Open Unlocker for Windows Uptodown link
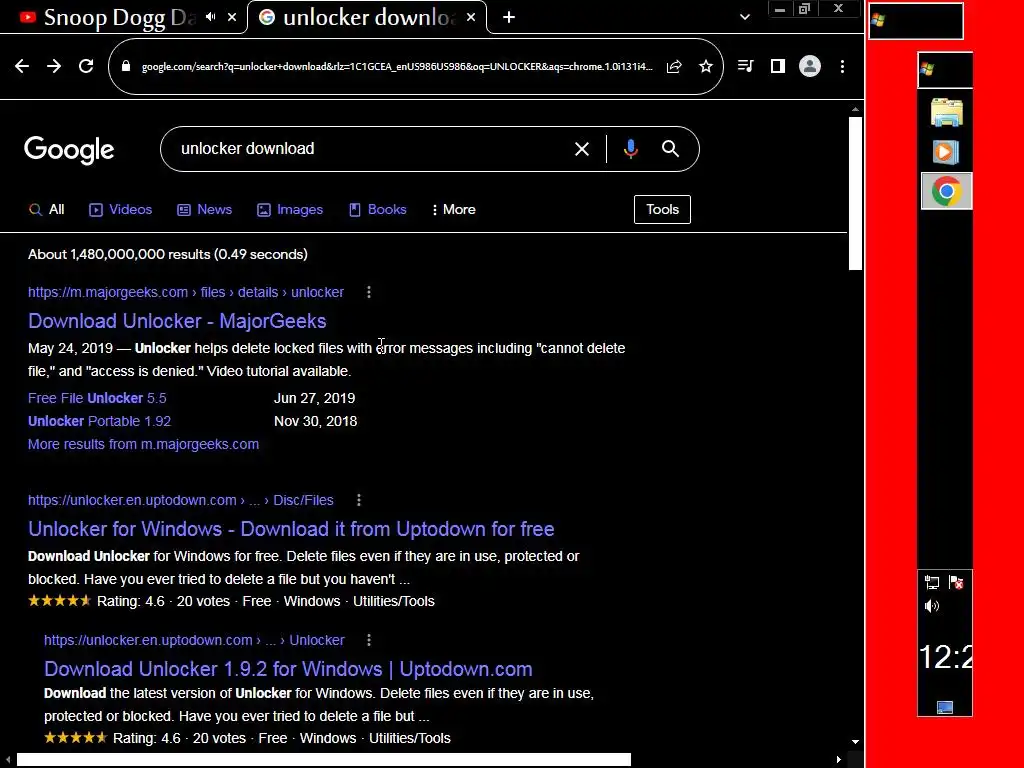The width and height of the screenshot is (1024, 768). point(291,529)
